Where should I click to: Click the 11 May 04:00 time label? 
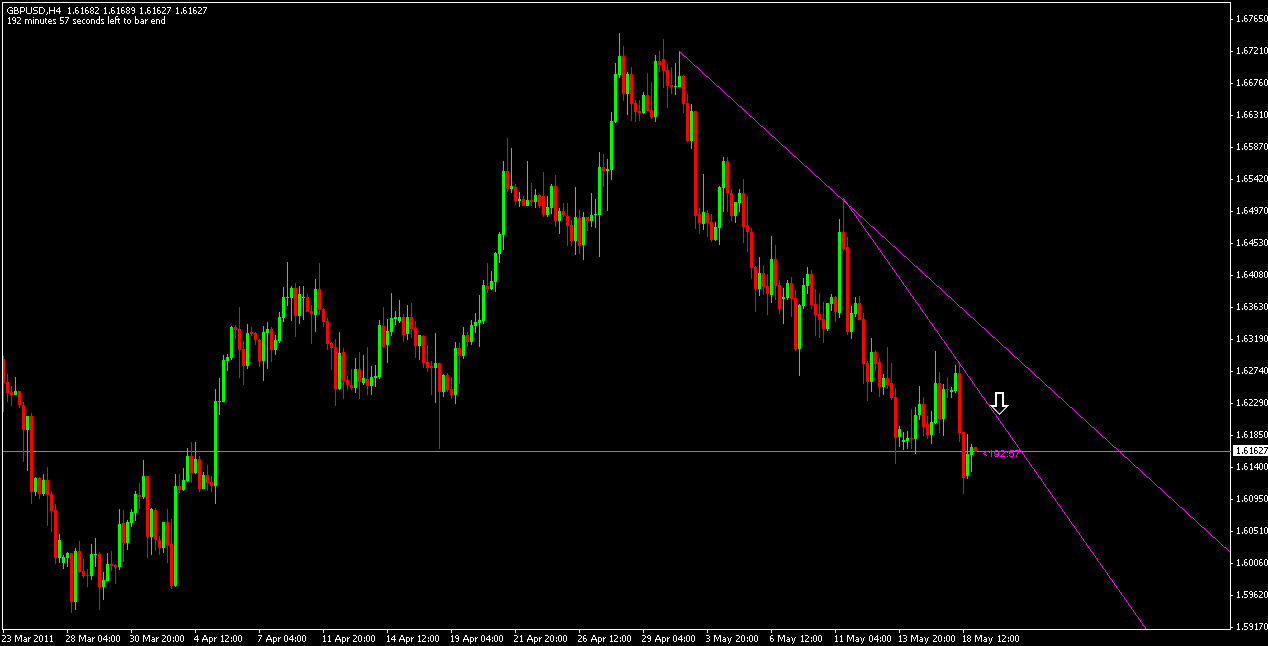tap(861, 637)
